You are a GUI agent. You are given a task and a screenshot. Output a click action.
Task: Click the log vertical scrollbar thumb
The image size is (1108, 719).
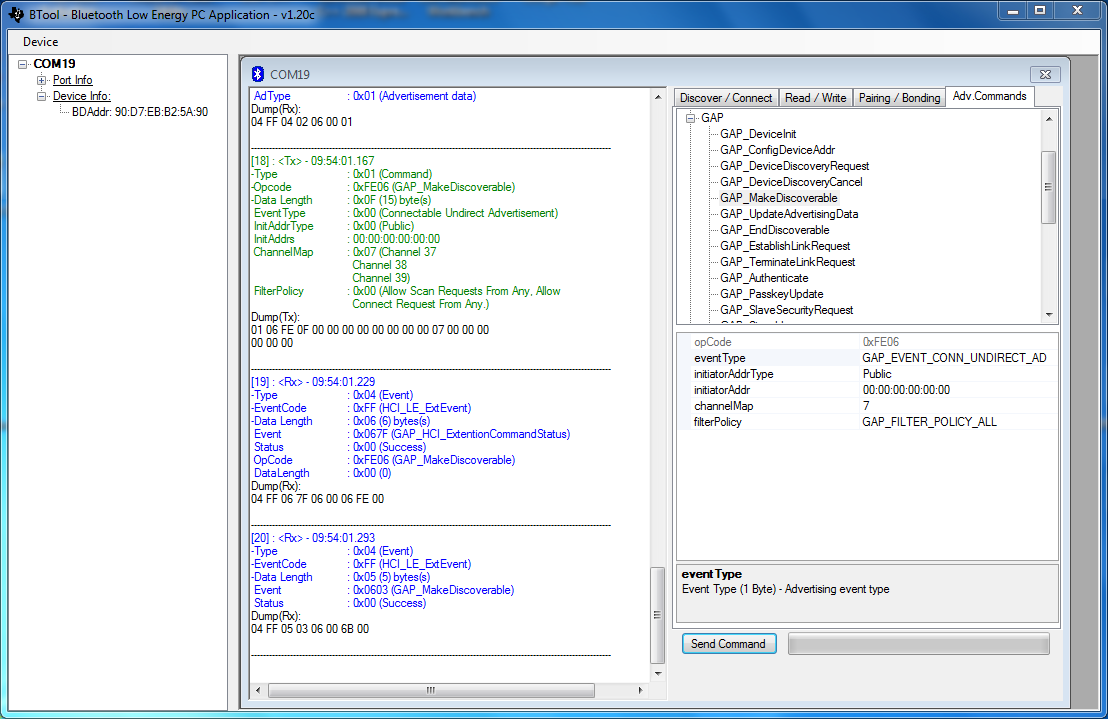[657, 614]
